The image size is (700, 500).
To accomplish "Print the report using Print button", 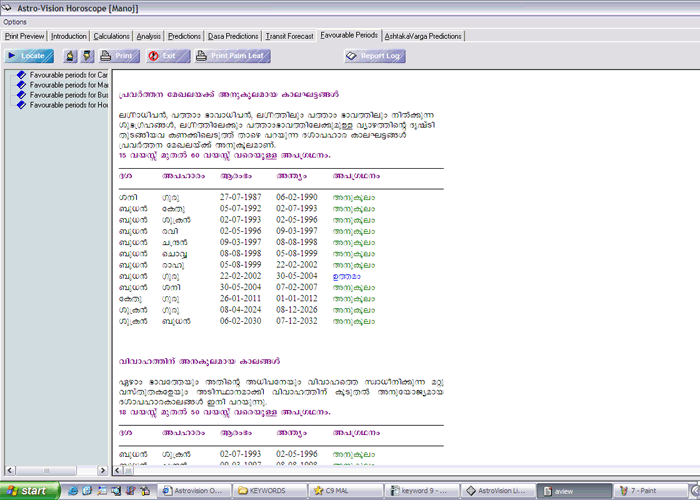I will click(x=119, y=56).
